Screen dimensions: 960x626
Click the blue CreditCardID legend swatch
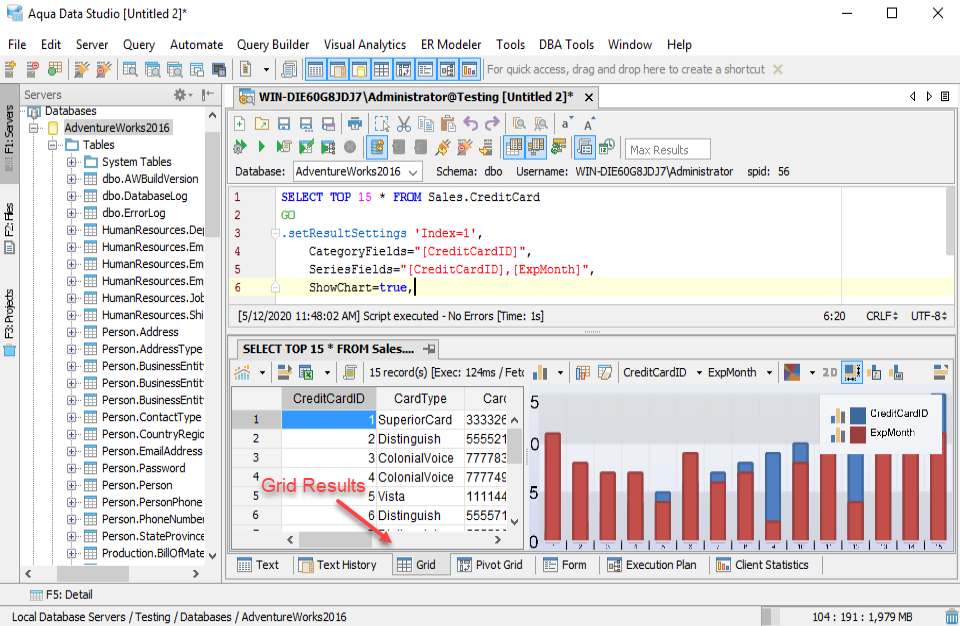pos(858,415)
